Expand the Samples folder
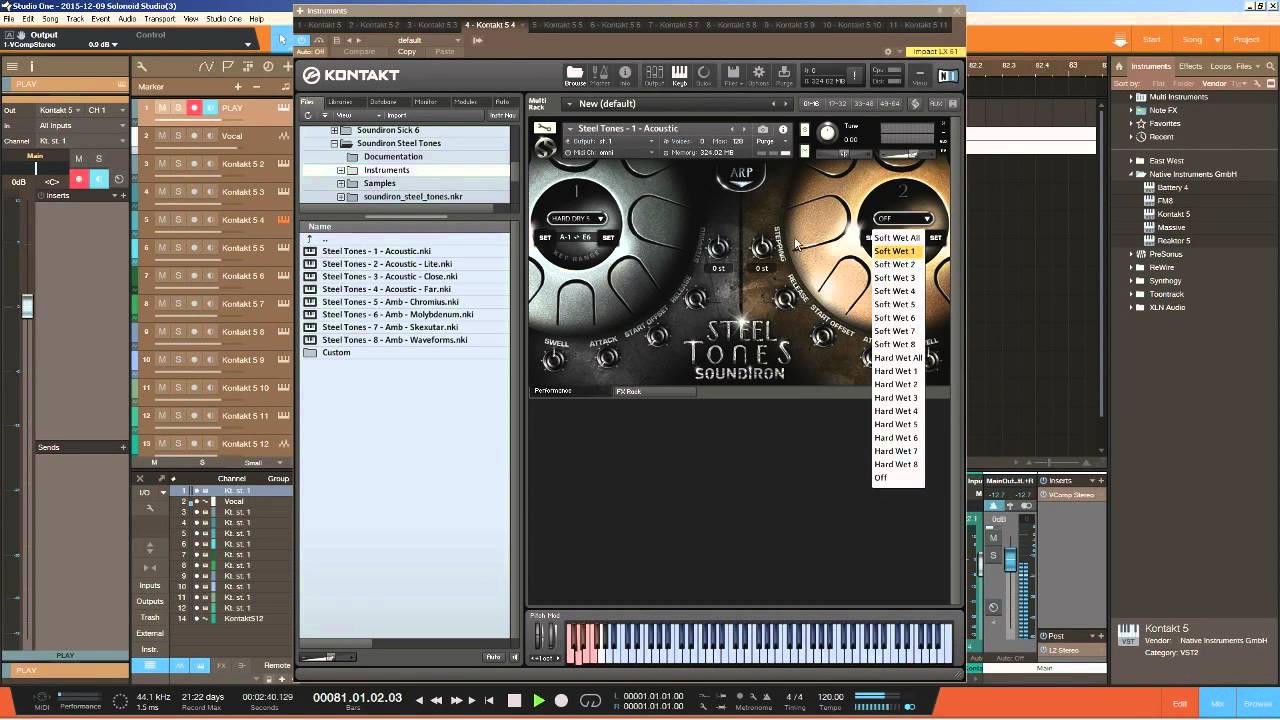The image size is (1280, 720). tap(341, 183)
